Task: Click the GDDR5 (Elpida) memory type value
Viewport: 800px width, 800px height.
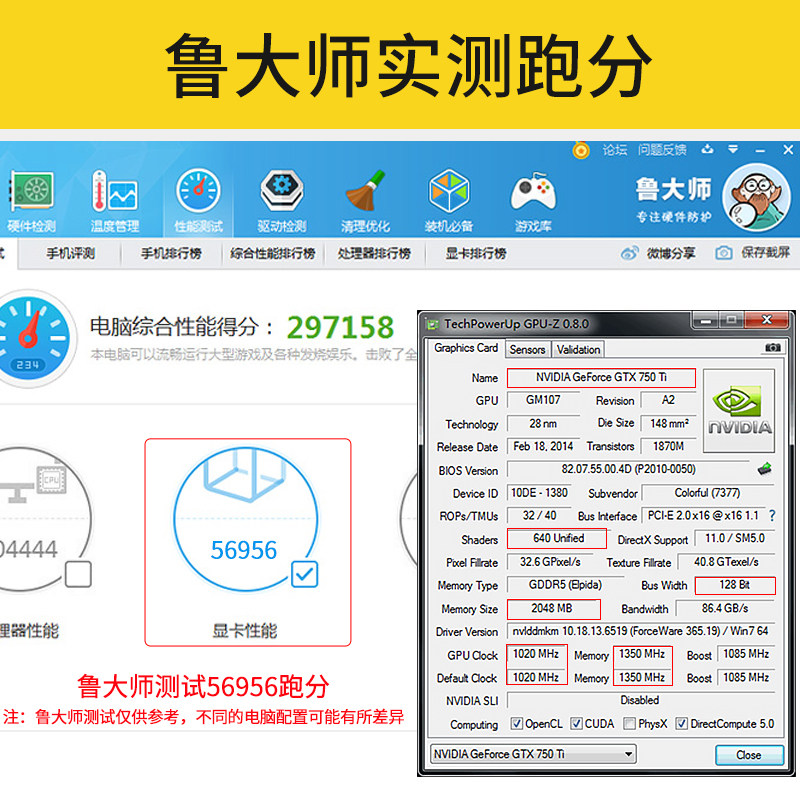Action: (565, 585)
